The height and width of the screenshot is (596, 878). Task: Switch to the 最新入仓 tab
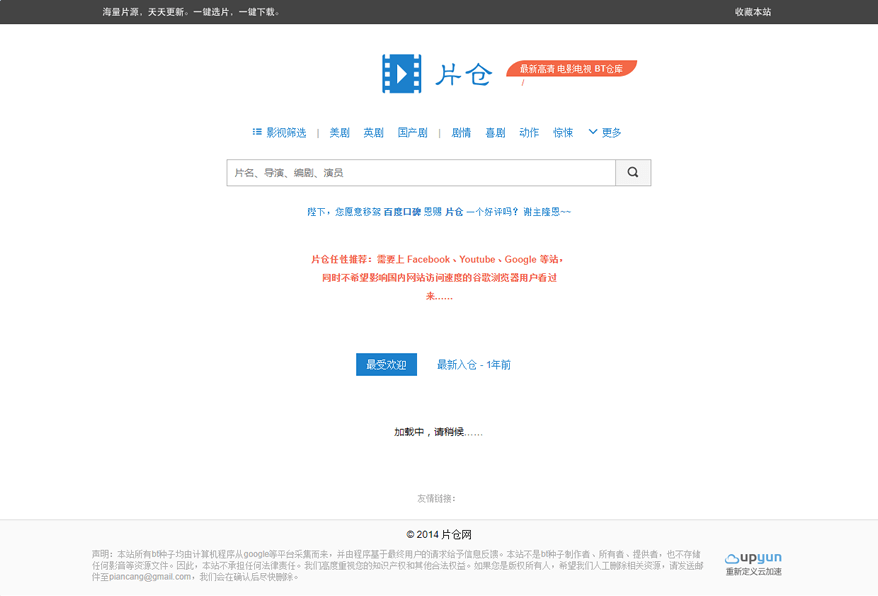point(473,365)
